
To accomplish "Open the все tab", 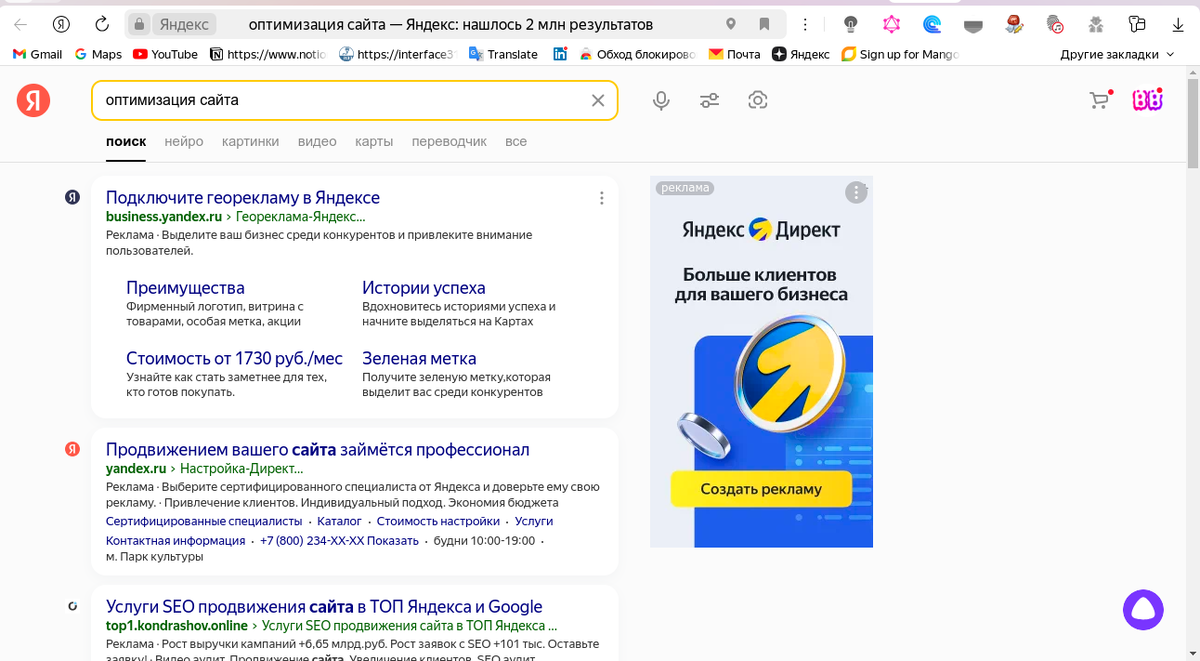I will (x=516, y=142).
